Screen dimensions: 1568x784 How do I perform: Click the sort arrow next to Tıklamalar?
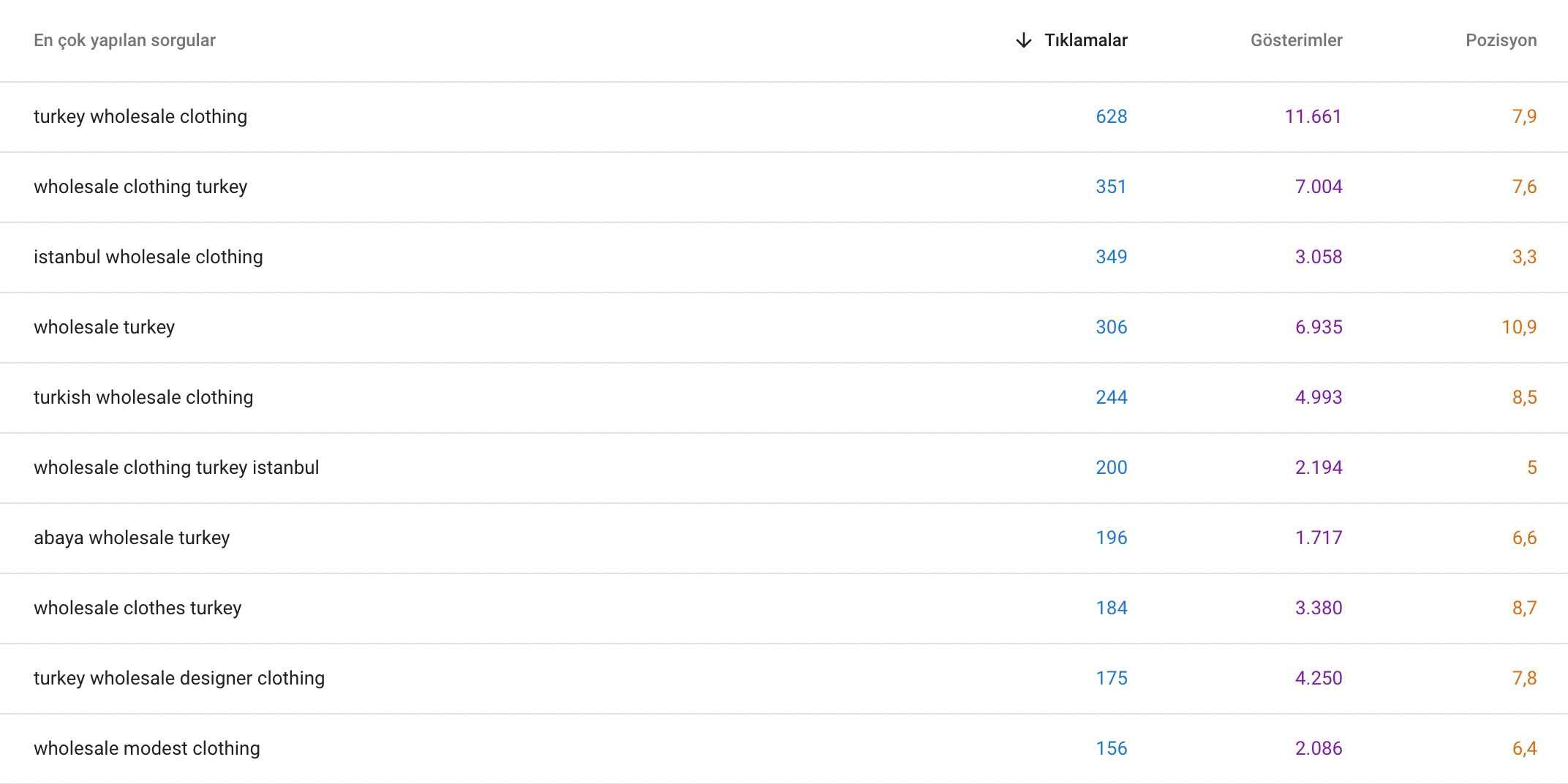click(1024, 40)
